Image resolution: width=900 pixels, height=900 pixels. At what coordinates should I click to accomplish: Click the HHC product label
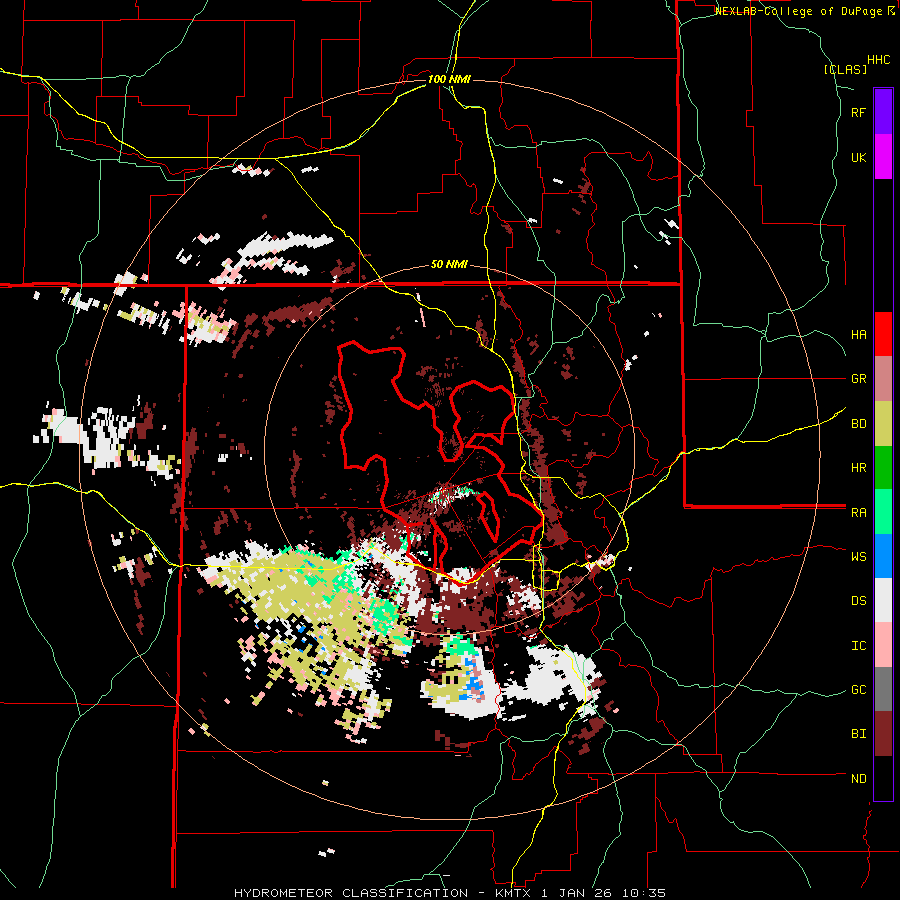(x=879, y=60)
